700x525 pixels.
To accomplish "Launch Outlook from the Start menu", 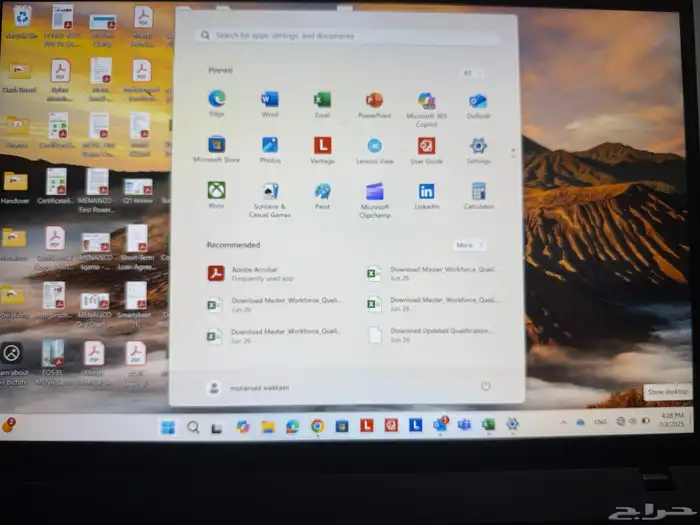I will click(478, 101).
